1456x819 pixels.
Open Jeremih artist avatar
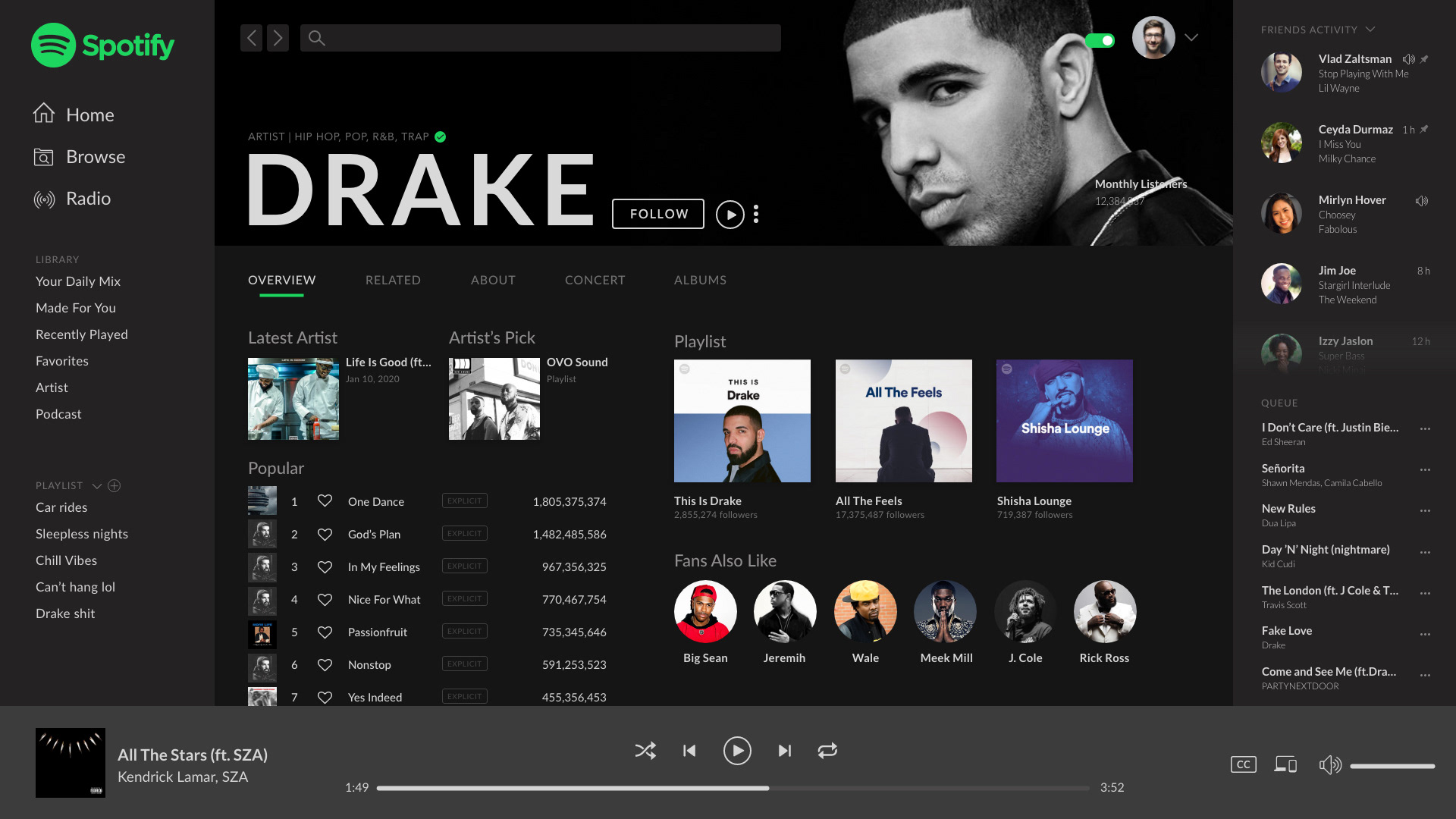[x=785, y=611]
